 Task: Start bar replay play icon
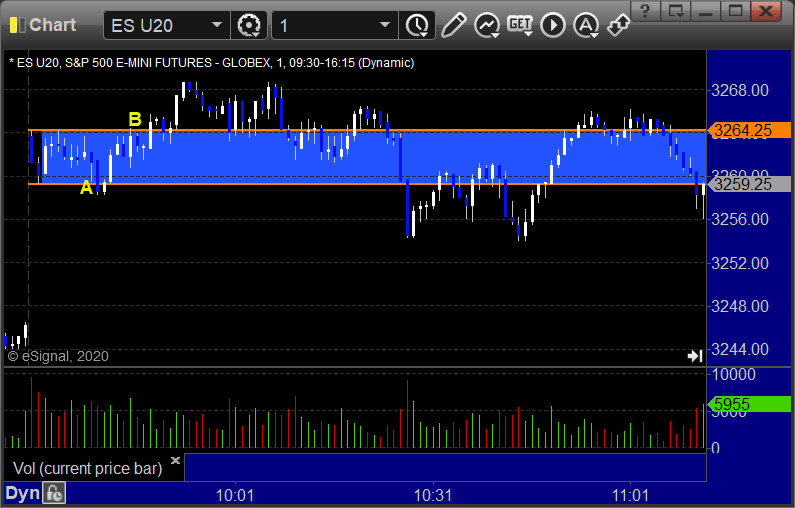pos(553,25)
